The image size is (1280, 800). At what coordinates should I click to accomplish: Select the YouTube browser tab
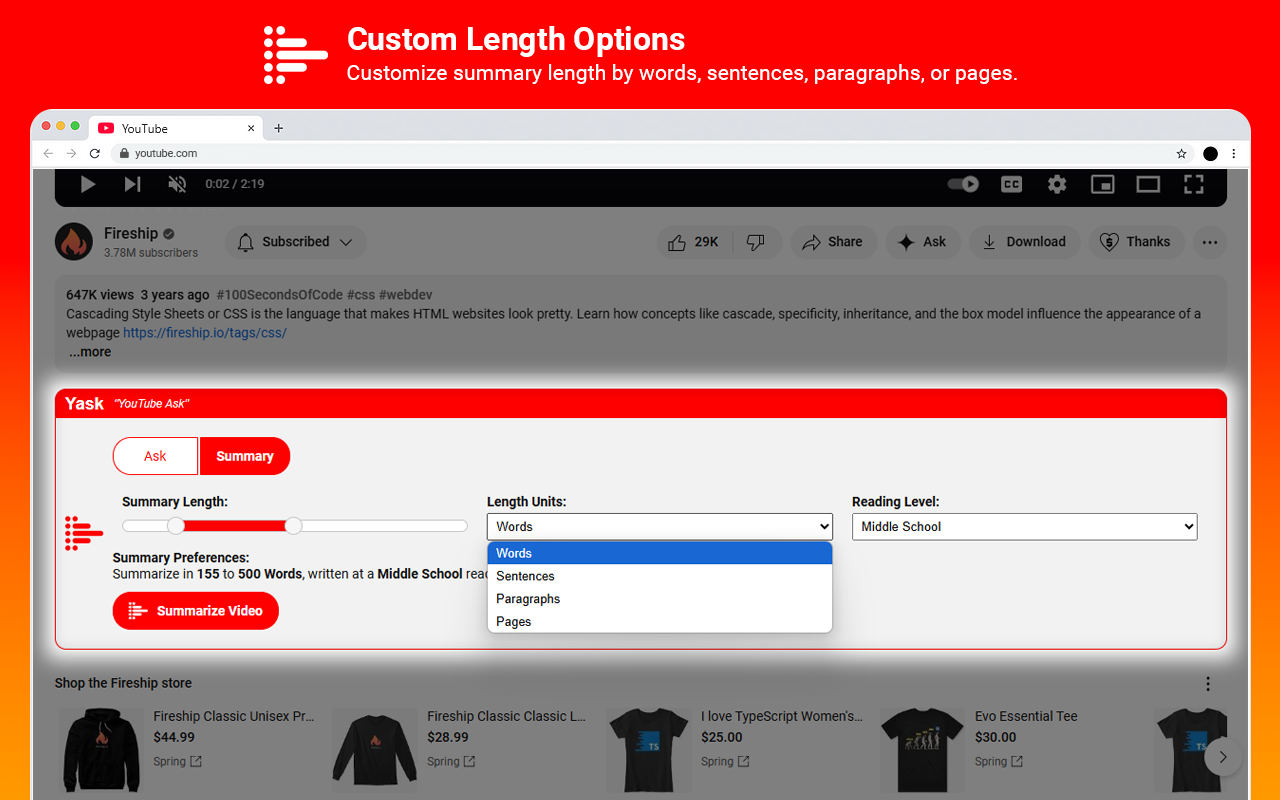tap(175, 128)
